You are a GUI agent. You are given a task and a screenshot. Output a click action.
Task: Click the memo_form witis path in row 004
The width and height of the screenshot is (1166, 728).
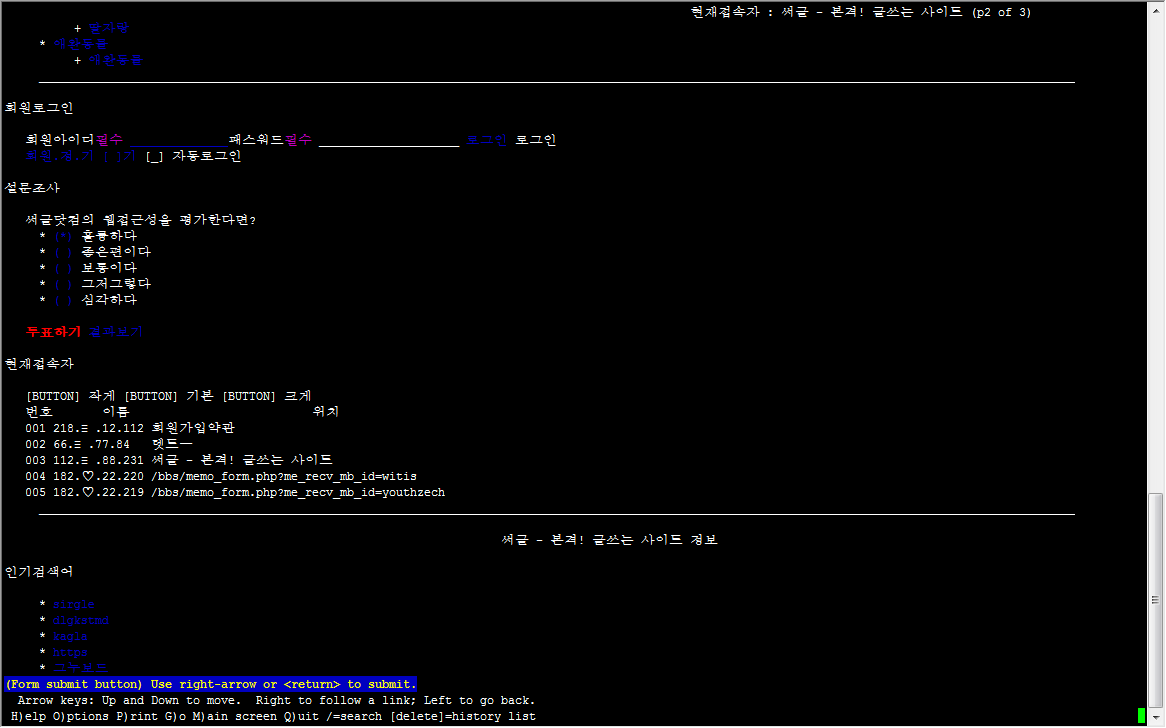(x=283, y=477)
